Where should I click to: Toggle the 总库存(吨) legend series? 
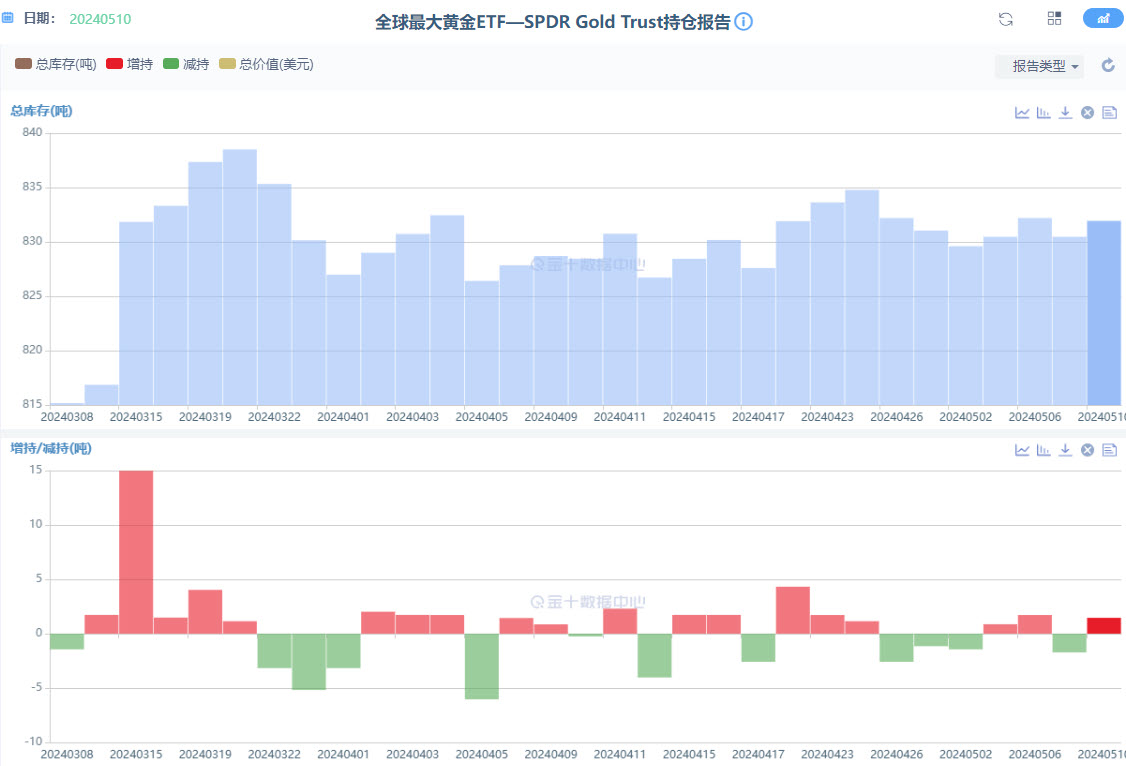(55, 64)
